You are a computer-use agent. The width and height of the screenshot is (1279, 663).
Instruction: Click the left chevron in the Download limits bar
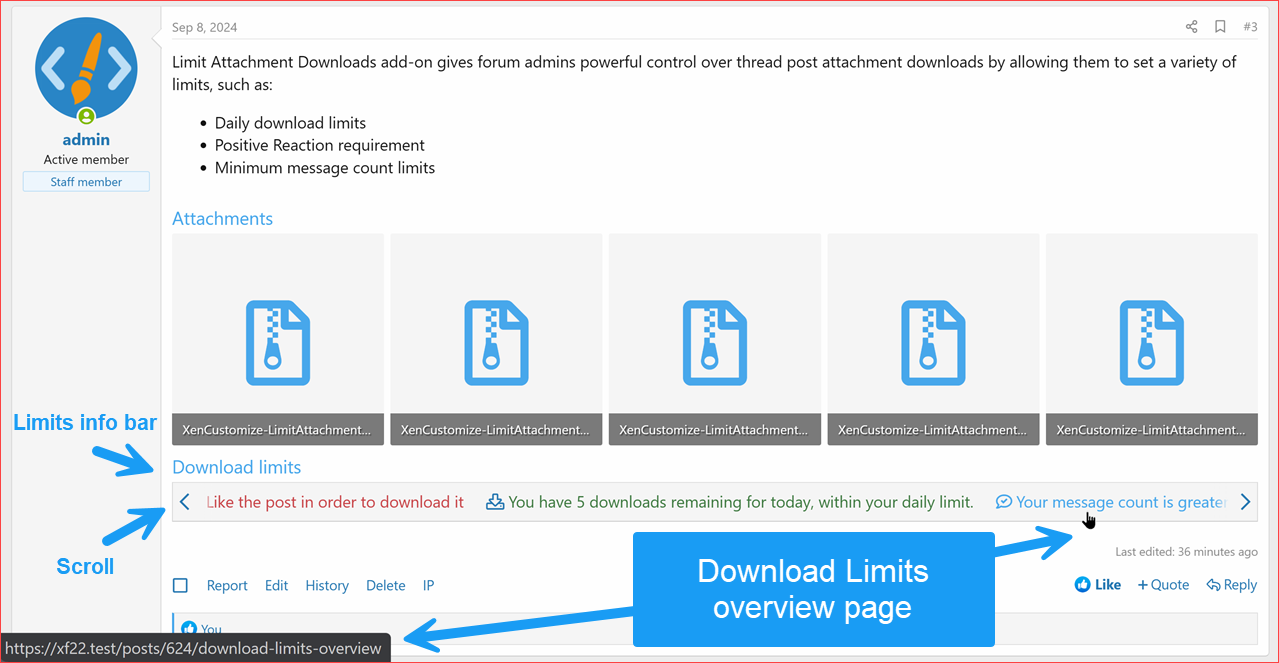tap(184, 501)
